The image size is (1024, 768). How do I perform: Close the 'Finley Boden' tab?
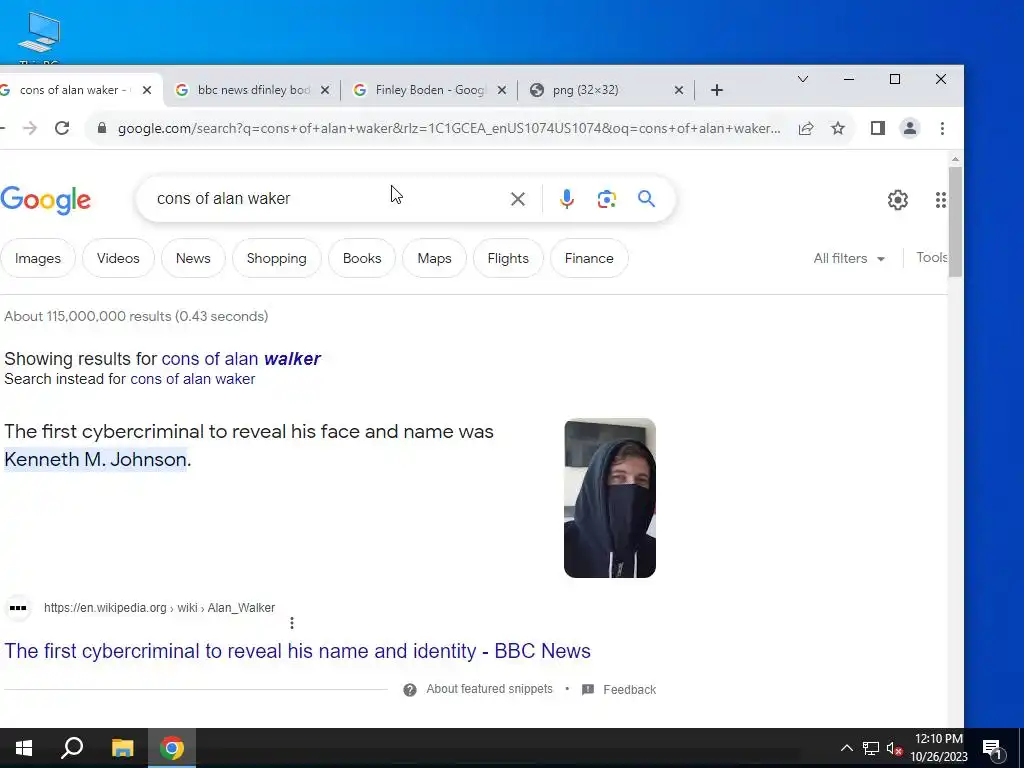502,90
